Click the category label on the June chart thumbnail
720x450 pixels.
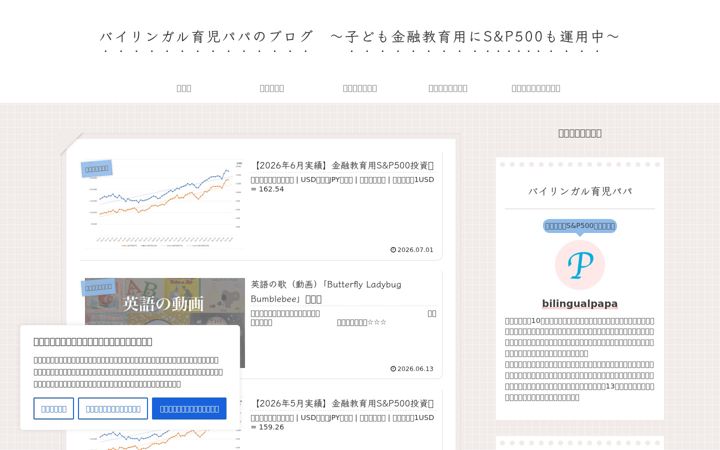(96, 169)
